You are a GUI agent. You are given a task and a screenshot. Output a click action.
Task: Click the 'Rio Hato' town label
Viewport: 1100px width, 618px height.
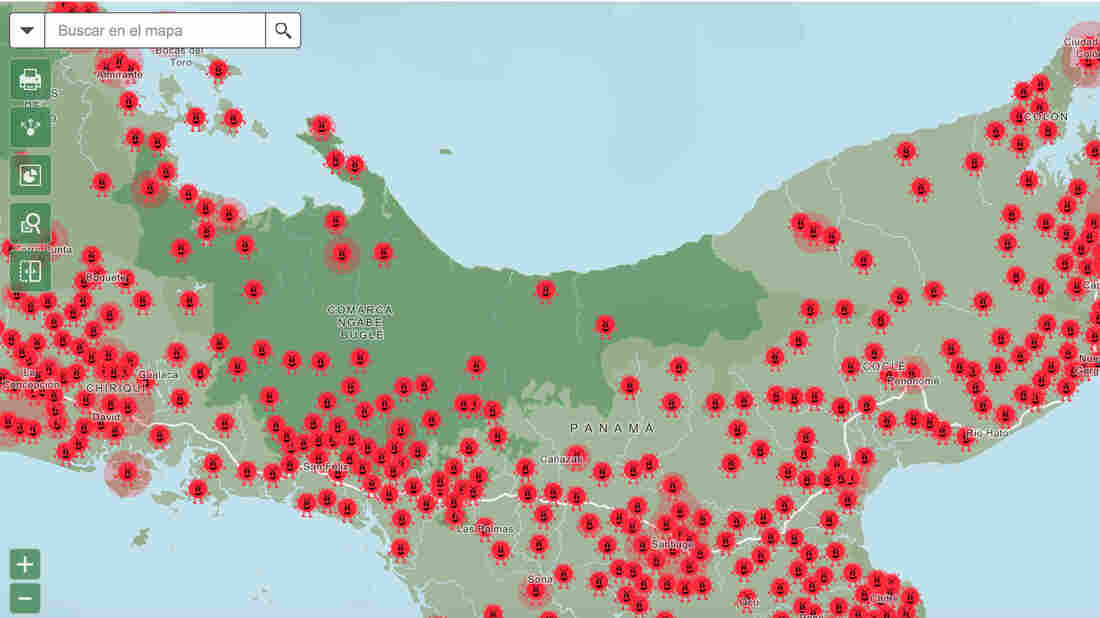coord(987,434)
